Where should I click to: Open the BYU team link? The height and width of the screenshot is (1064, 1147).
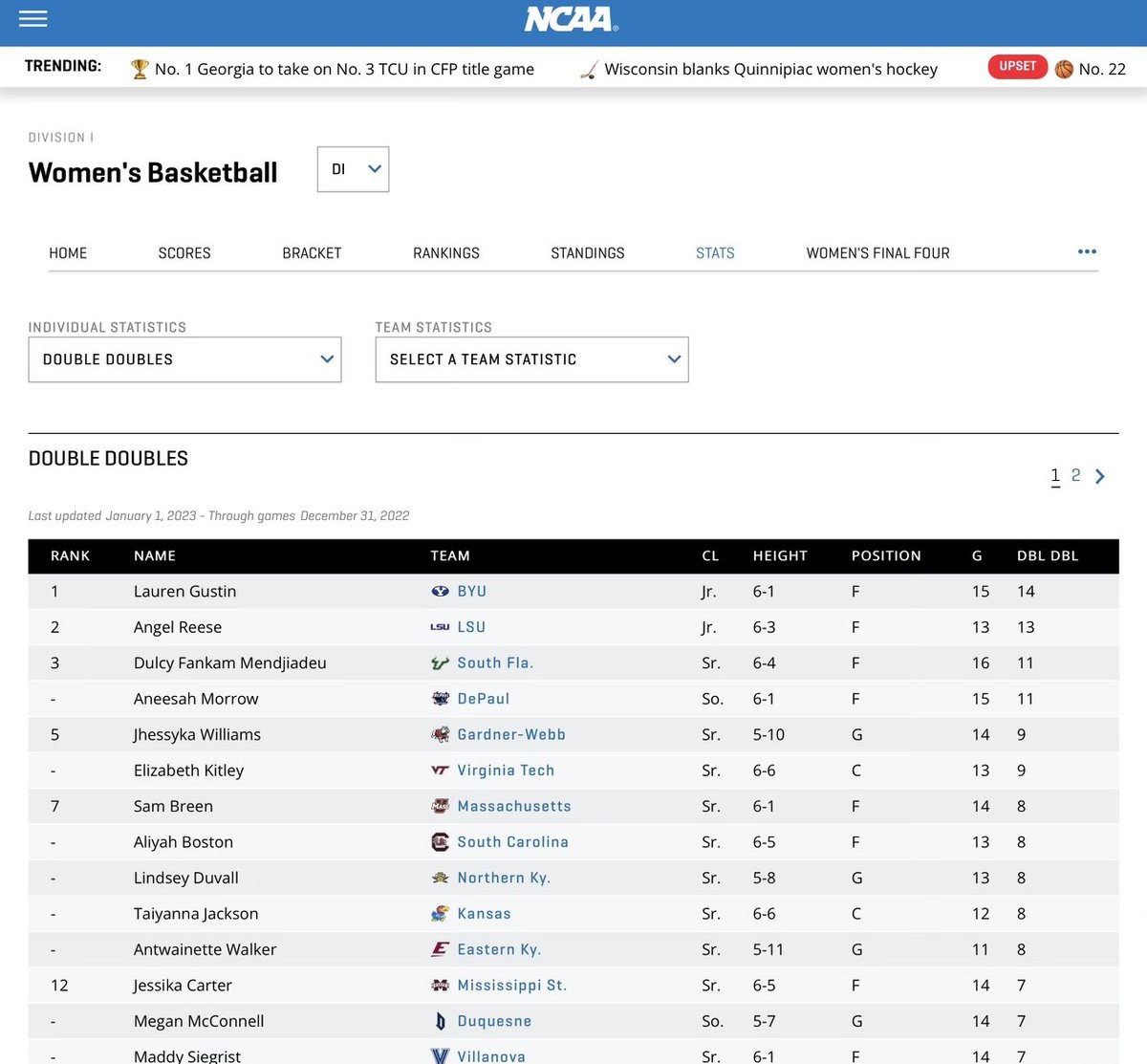[472, 592]
